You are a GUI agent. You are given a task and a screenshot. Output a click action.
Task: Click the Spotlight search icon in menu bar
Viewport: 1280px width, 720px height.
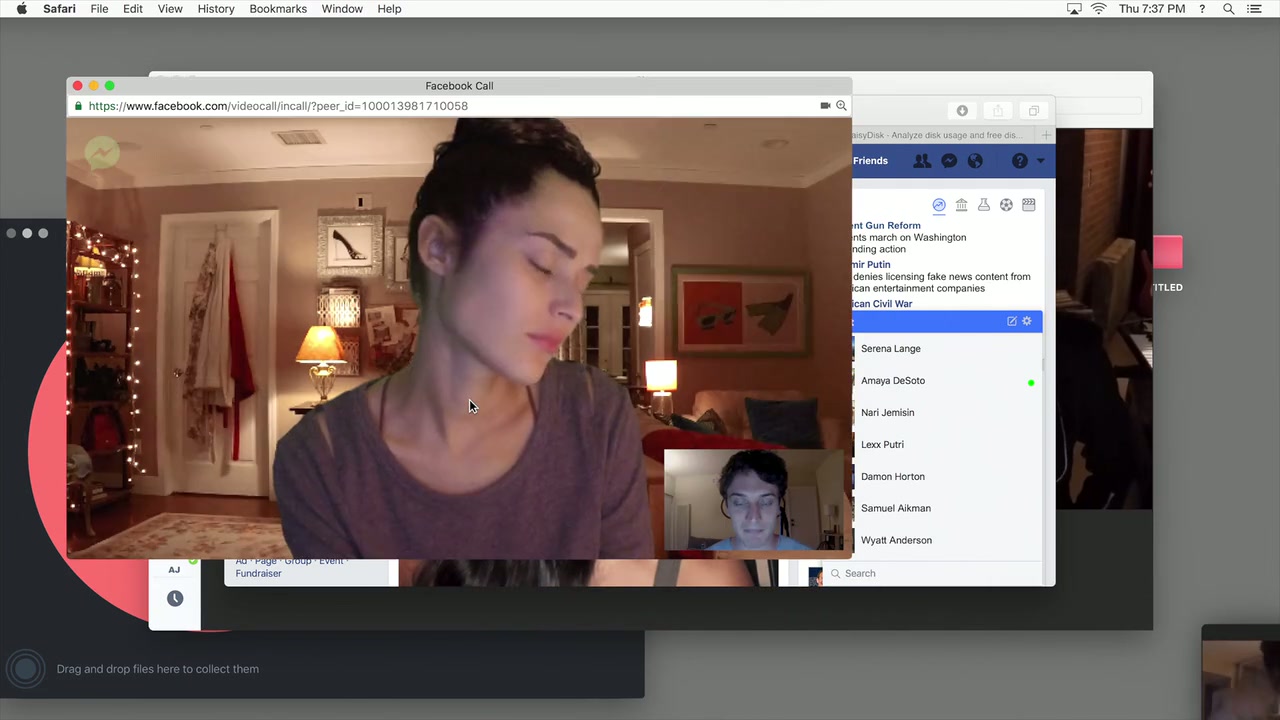click(1229, 9)
